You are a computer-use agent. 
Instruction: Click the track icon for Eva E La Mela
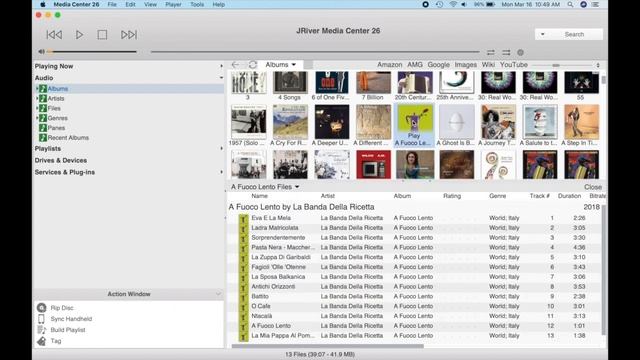243,219
